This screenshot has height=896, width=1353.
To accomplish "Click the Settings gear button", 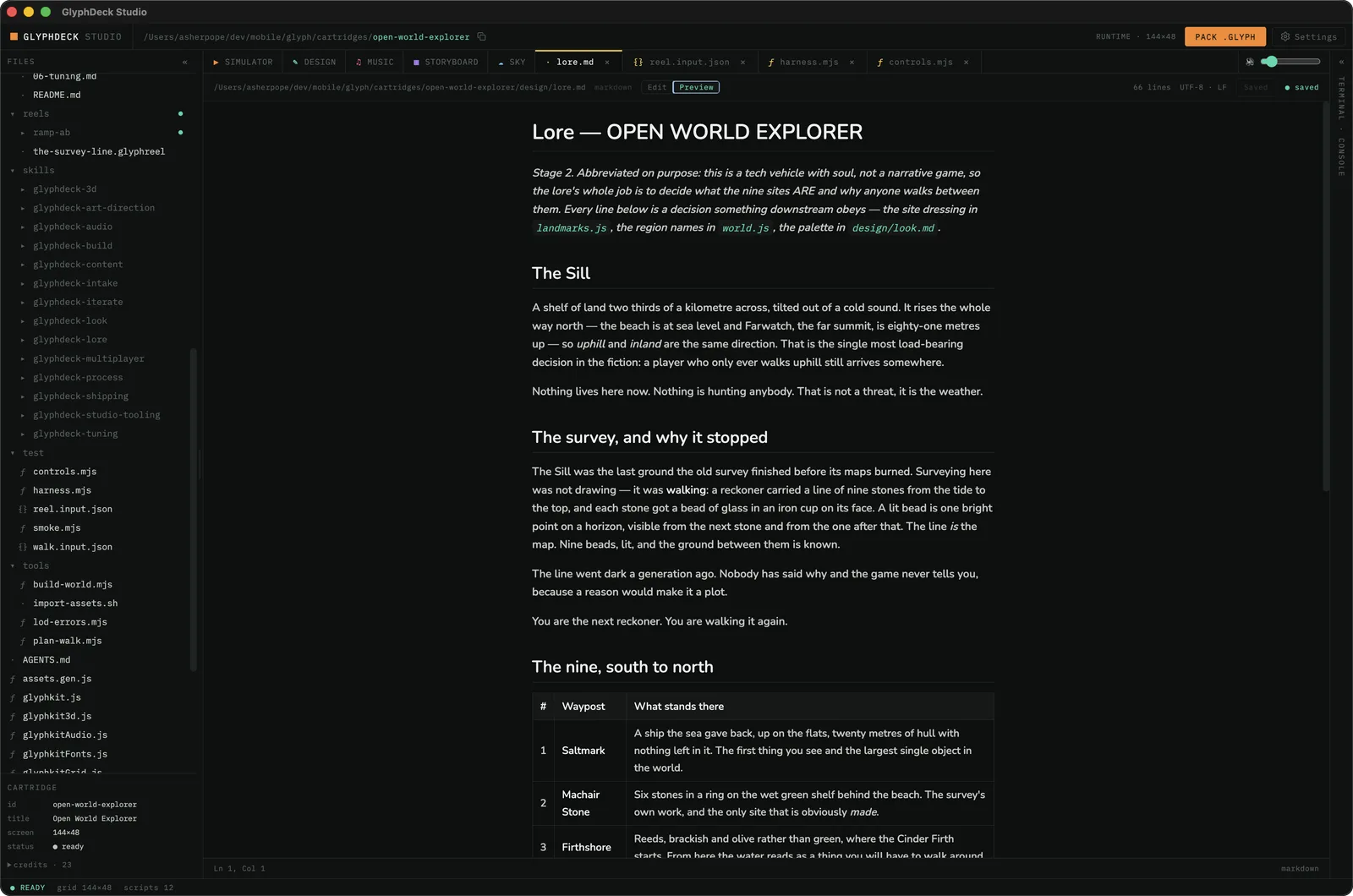I will pyautogui.click(x=1308, y=36).
